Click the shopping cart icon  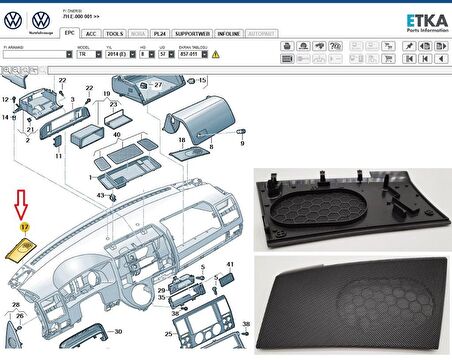[388, 59]
